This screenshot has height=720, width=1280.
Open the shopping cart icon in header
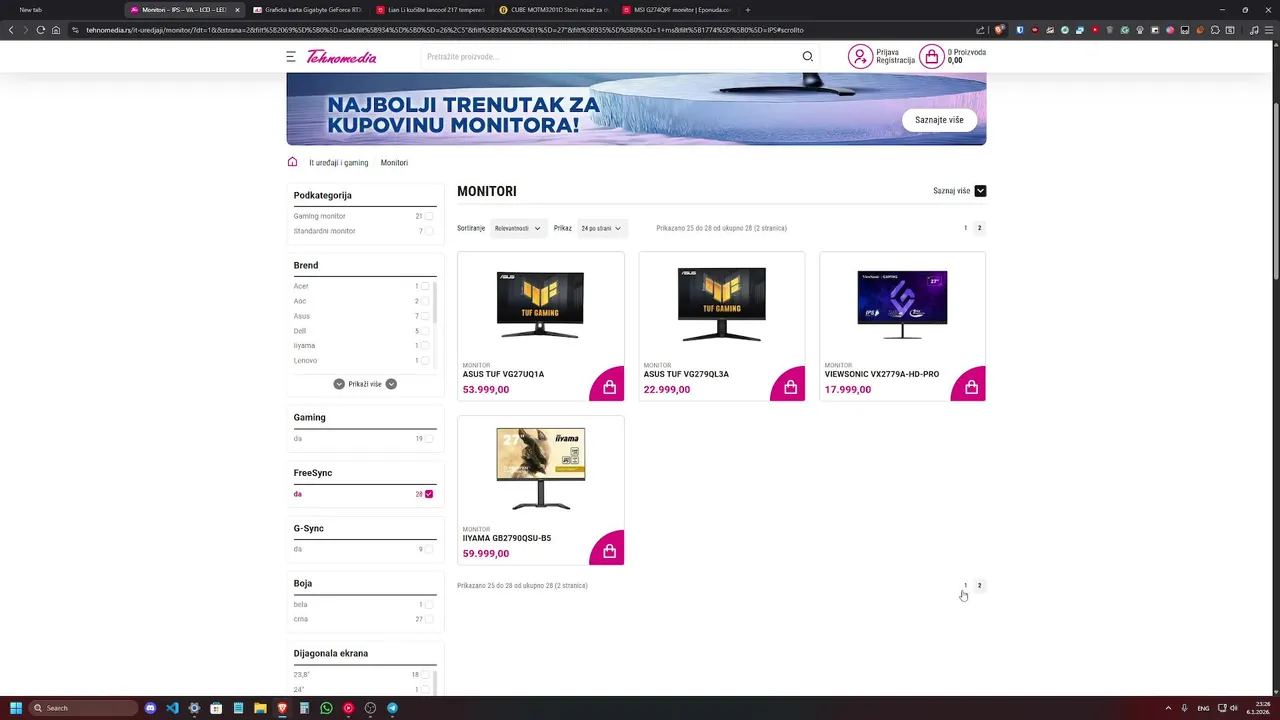932,57
